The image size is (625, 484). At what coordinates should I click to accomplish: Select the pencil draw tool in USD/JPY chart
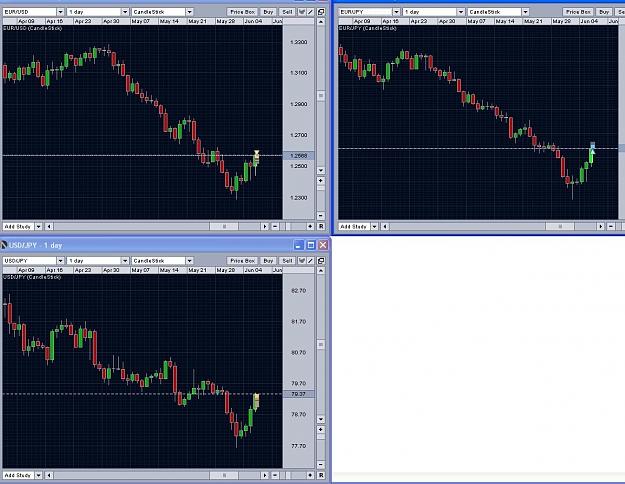click(x=311, y=261)
